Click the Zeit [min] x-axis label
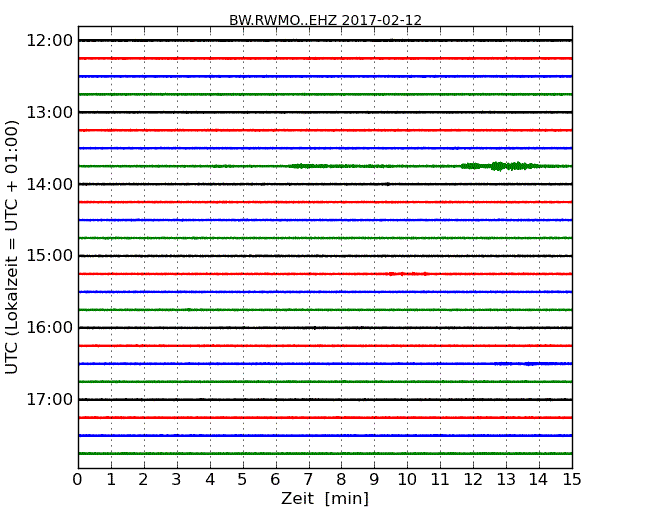The image size is (650, 520). [325, 498]
